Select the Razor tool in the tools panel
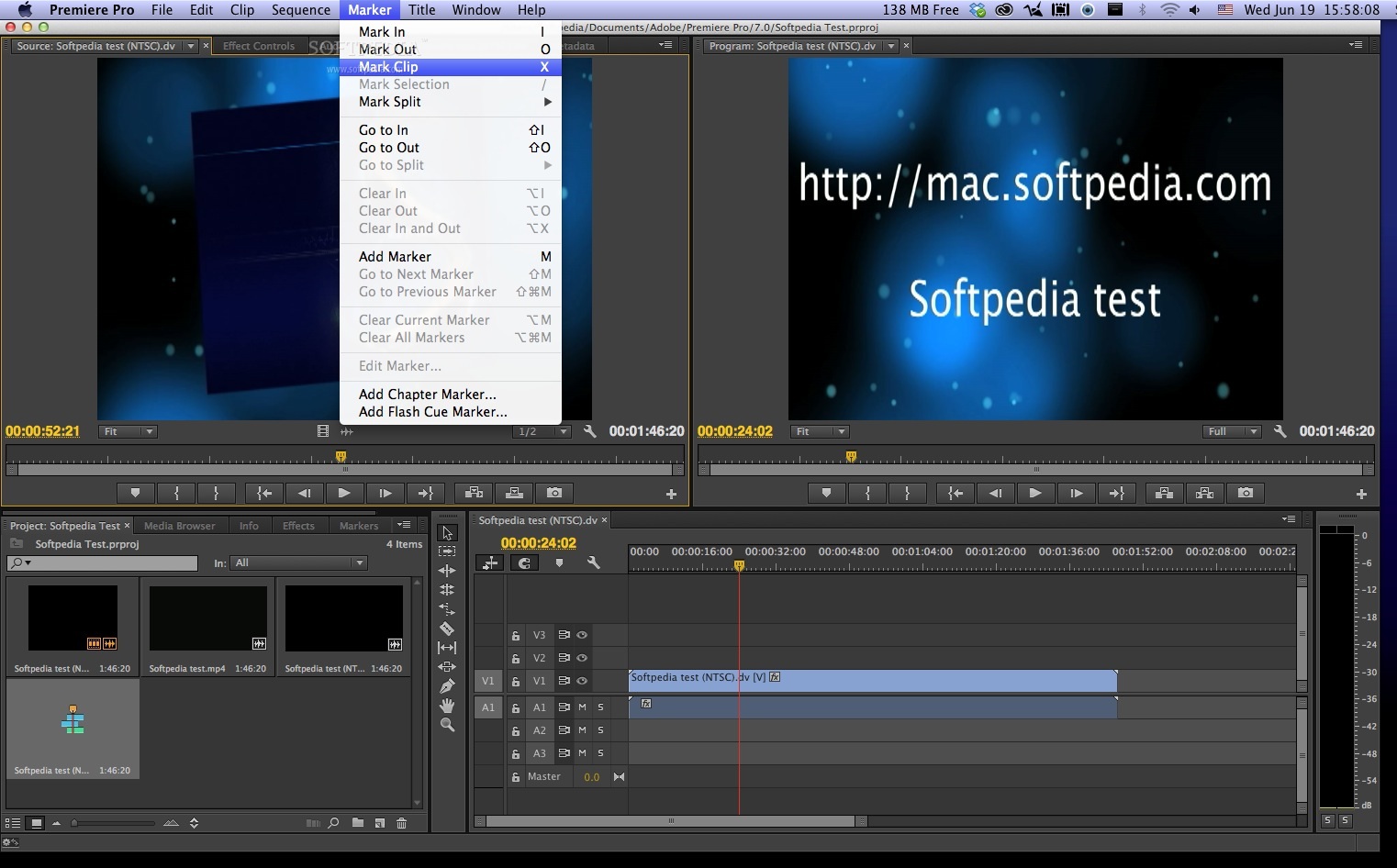 (447, 629)
